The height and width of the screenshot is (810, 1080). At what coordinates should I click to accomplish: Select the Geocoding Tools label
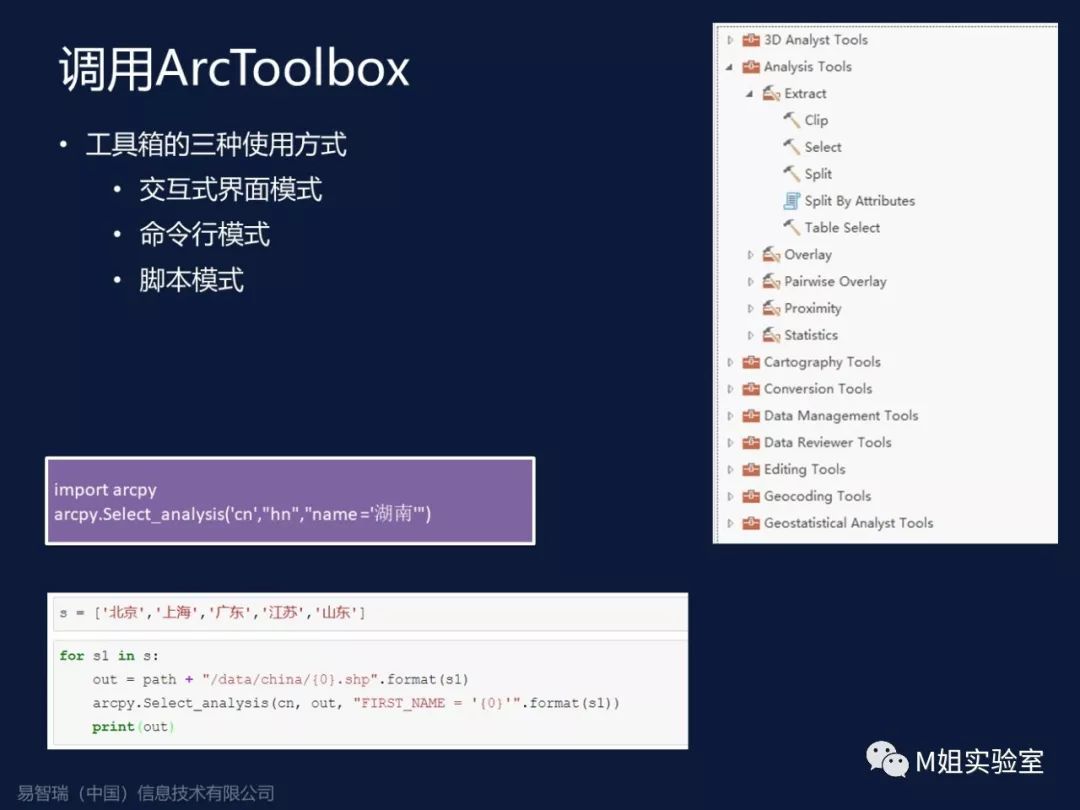coord(818,497)
